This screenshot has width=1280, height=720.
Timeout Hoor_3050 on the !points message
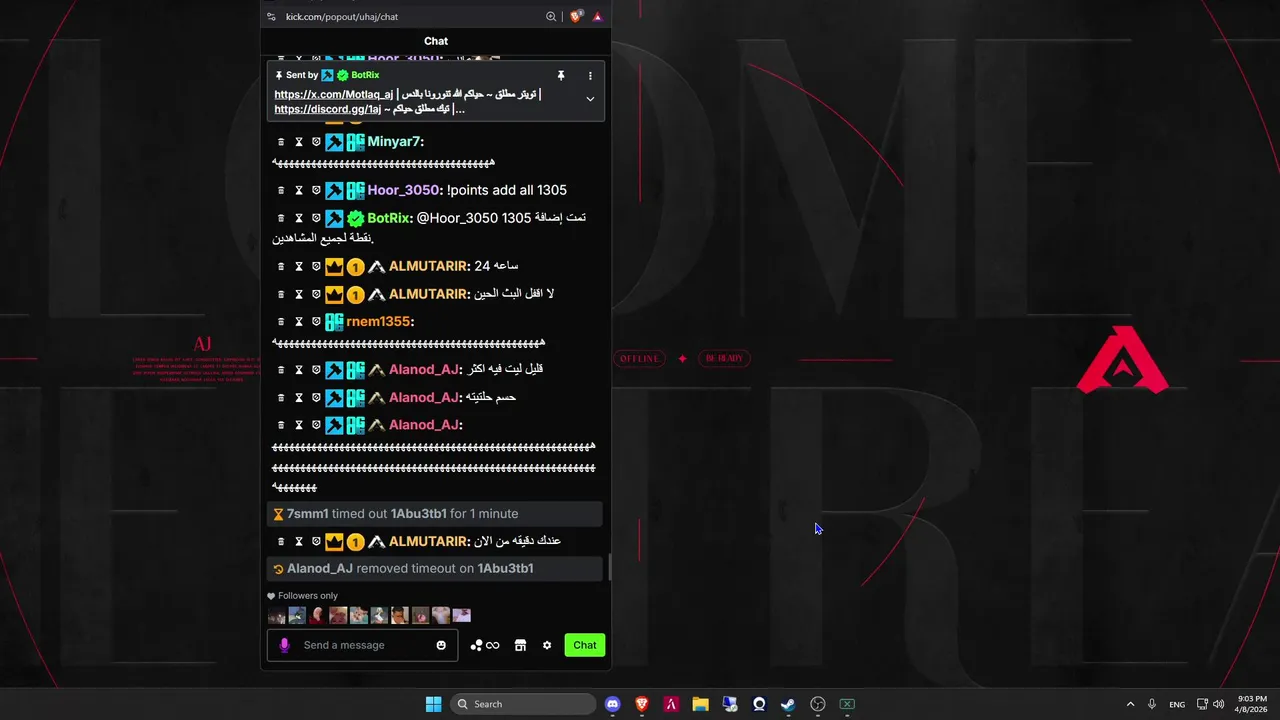tap(299, 190)
